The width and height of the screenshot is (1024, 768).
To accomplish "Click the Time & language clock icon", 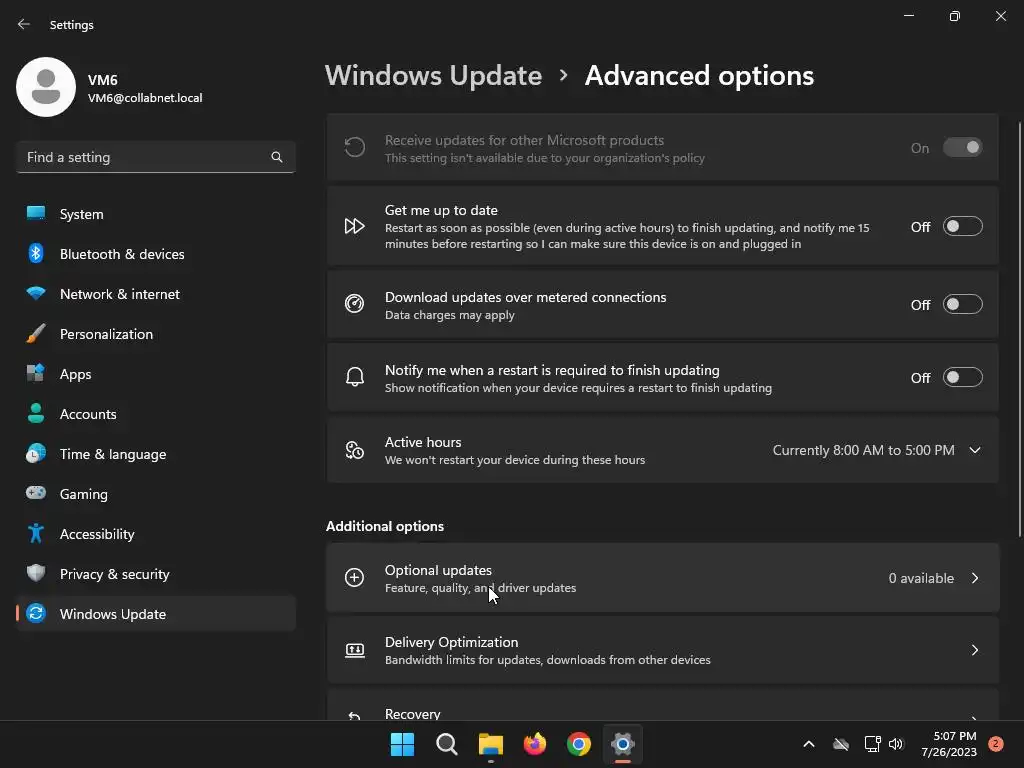I will pyautogui.click(x=36, y=453).
